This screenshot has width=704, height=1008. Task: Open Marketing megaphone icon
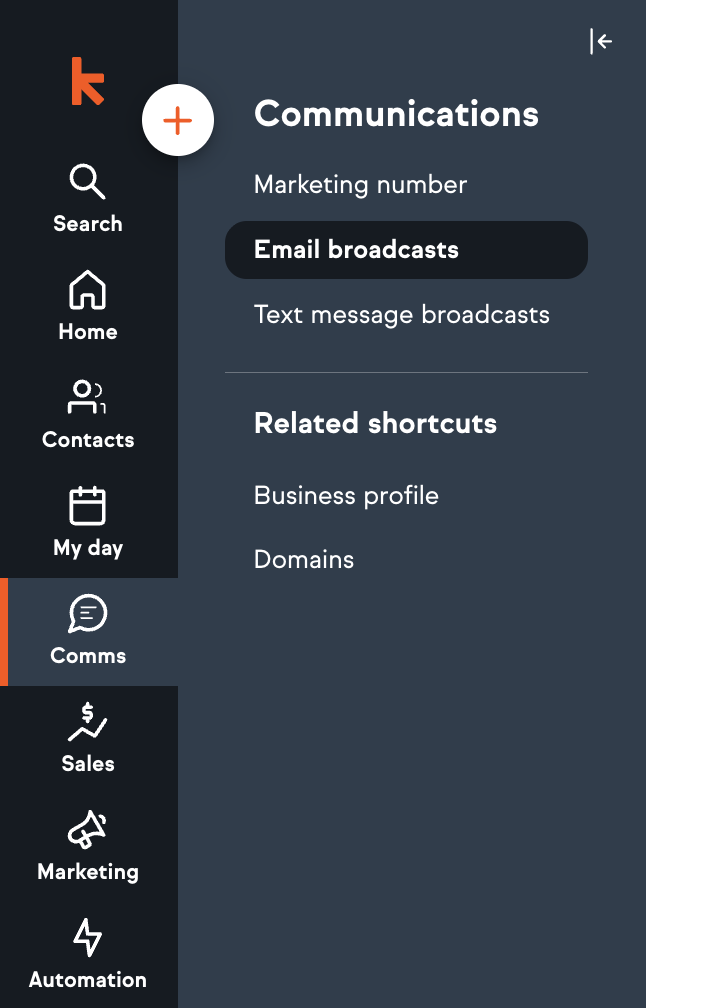87,829
